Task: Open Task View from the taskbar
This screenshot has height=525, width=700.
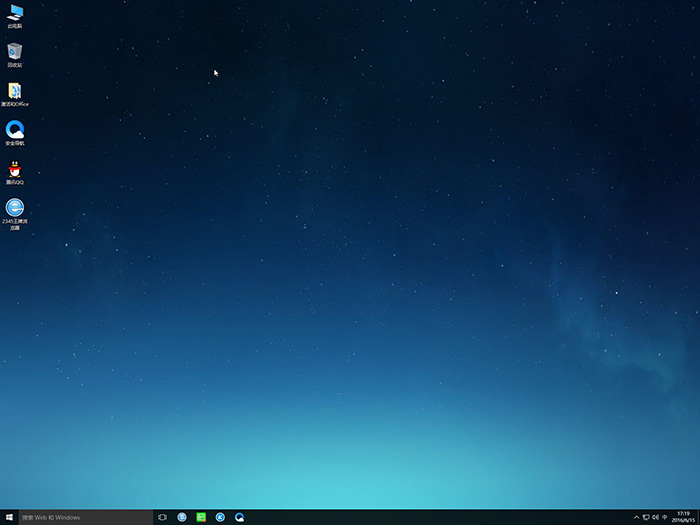Action: tap(162, 517)
